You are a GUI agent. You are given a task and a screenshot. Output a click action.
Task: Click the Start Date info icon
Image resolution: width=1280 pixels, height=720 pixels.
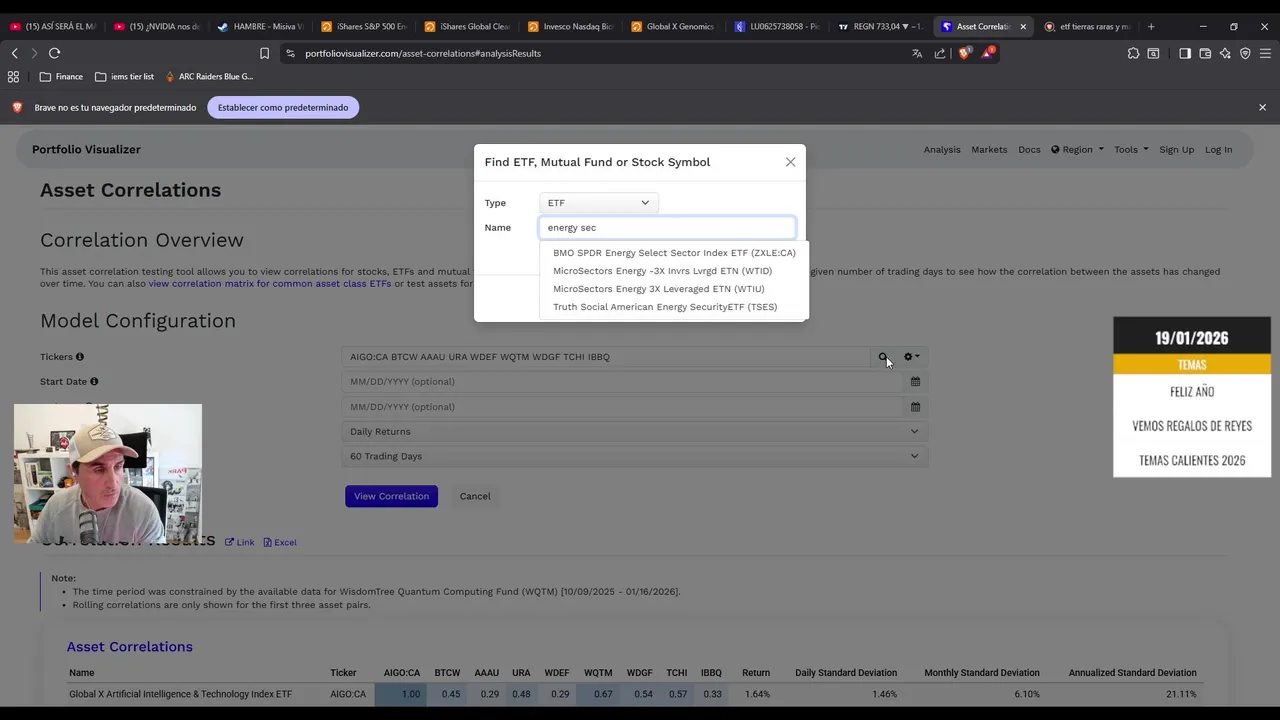tap(94, 382)
